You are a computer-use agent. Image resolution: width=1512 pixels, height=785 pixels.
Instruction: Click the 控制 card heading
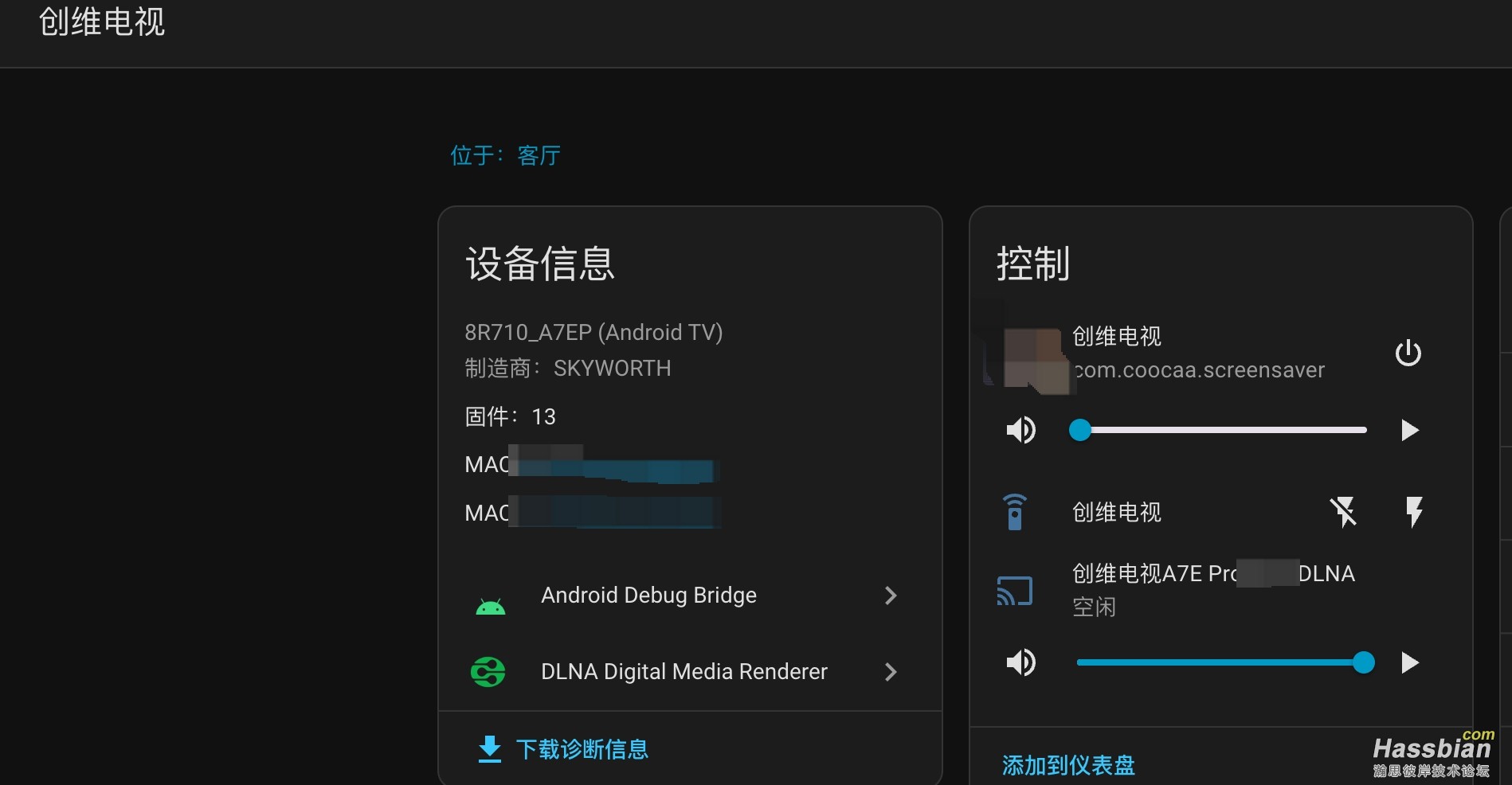(1033, 264)
